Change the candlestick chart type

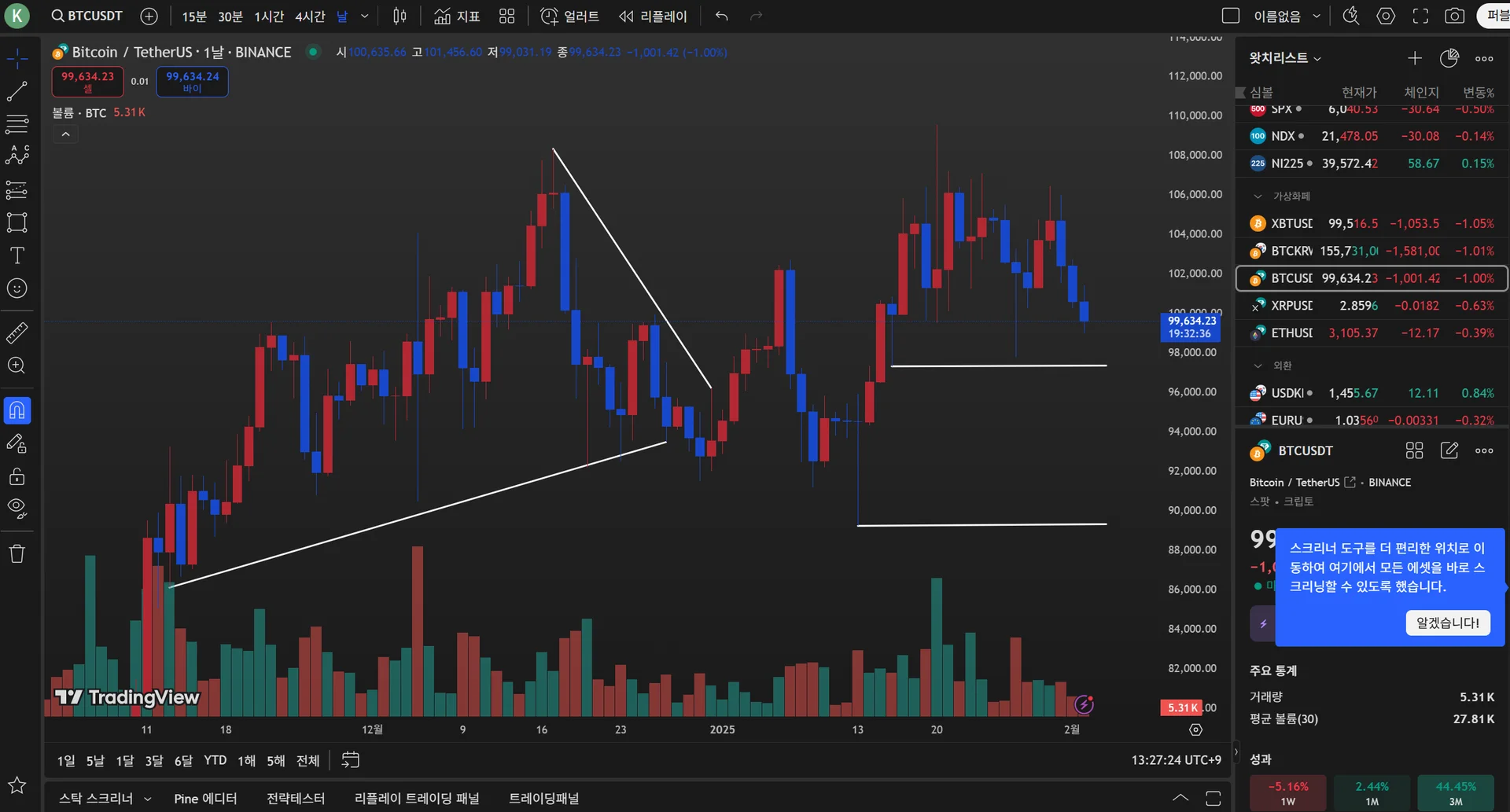tap(400, 16)
